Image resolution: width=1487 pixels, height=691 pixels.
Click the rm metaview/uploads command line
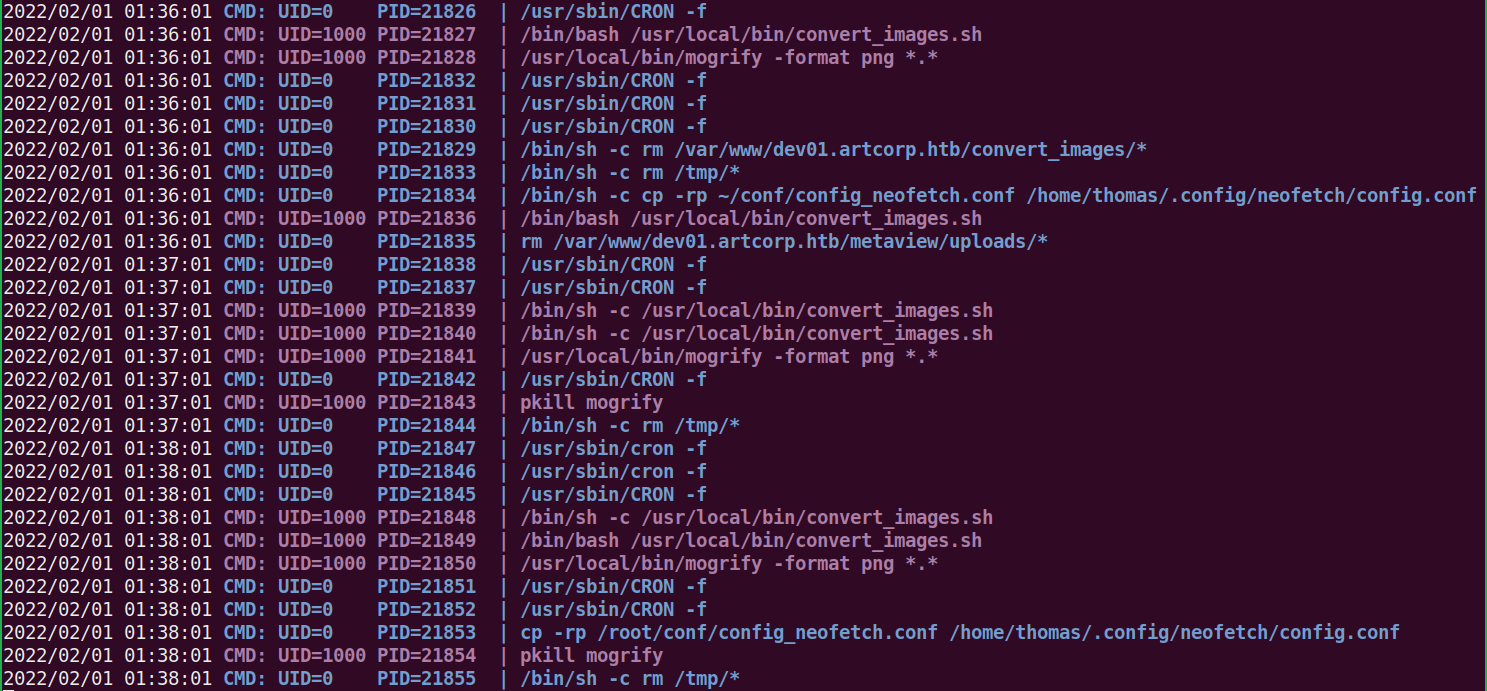(x=783, y=241)
